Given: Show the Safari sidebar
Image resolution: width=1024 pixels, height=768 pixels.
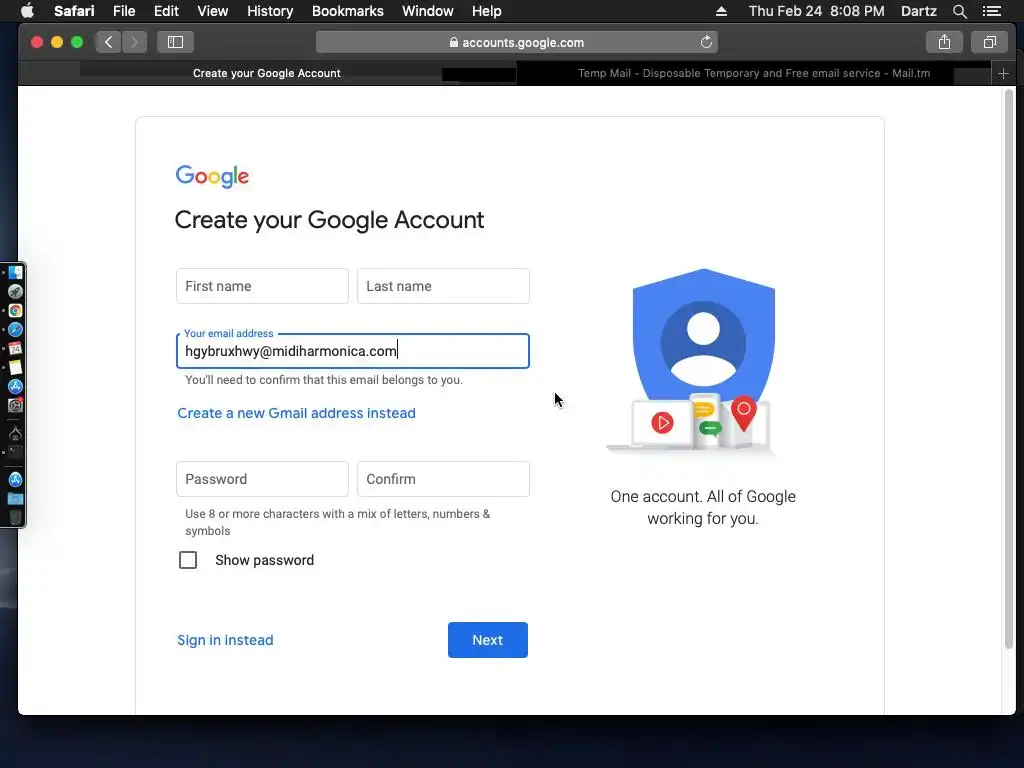Looking at the screenshot, I should tap(175, 42).
